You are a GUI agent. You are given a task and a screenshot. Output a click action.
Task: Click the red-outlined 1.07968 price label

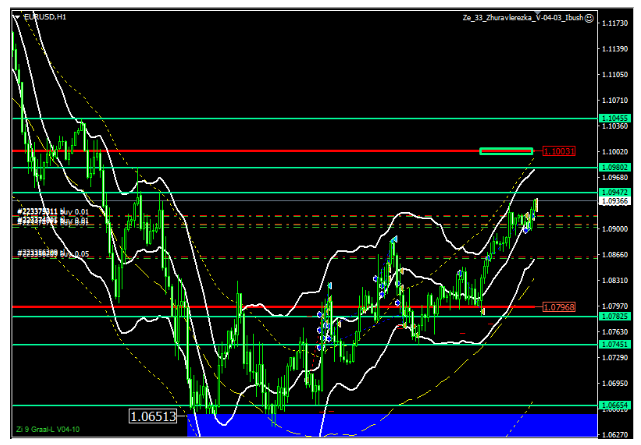tap(558, 306)
